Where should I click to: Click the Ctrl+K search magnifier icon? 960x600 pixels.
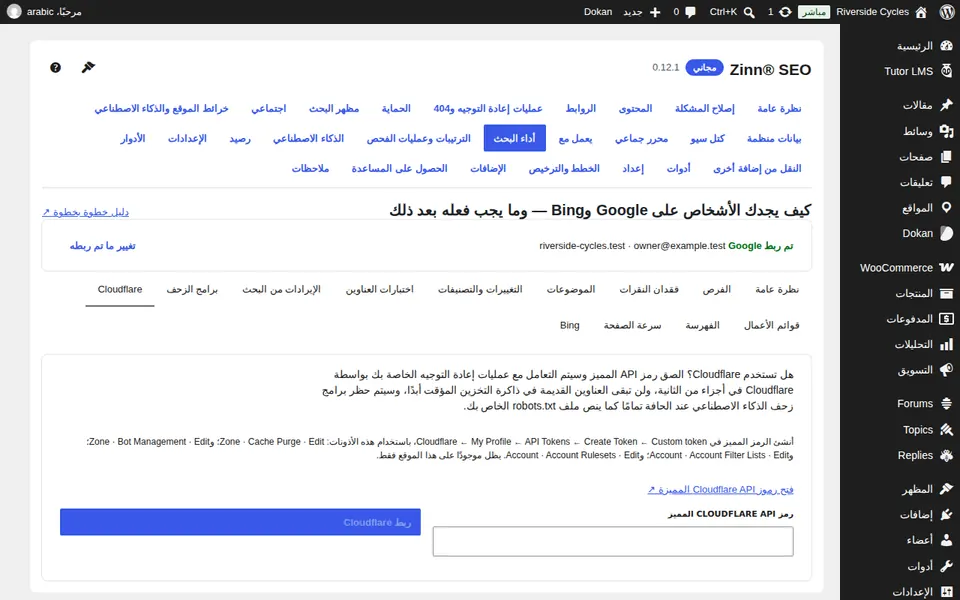coord(749,12)
